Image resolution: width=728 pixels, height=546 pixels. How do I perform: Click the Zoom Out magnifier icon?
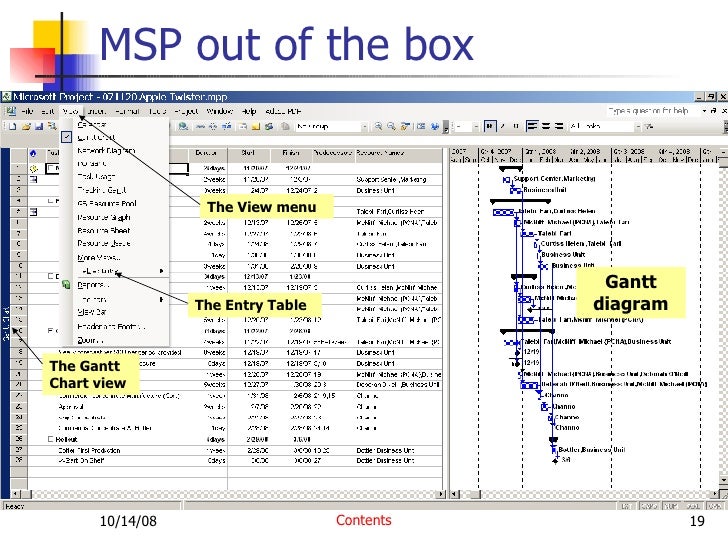point(391,126)
